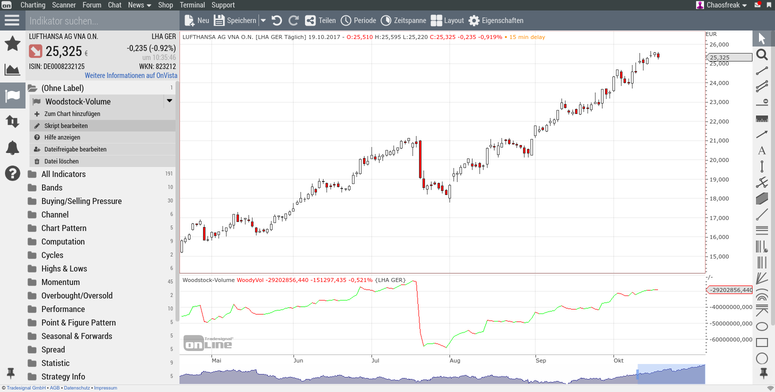Click the pin icon in left sidebar
The height and width of the screenshot is (392, 775).
(10, 373)
